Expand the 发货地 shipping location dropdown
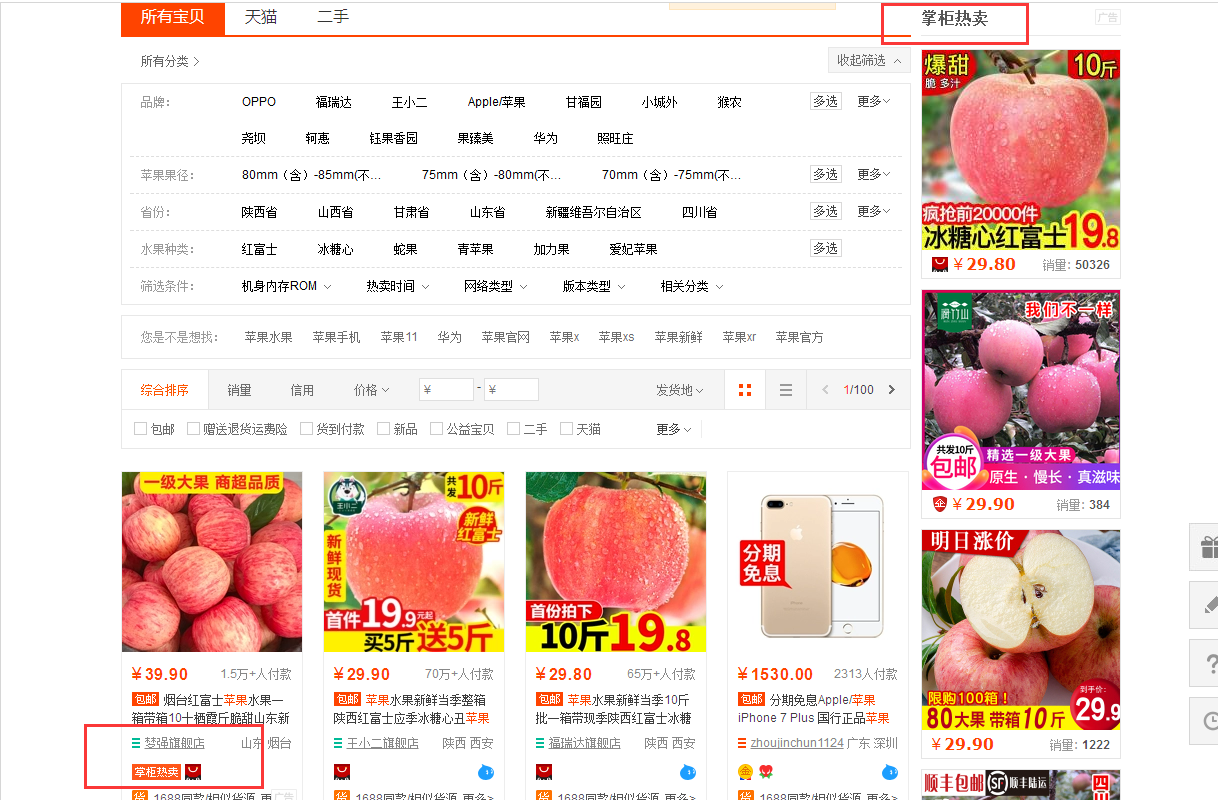 679,390
